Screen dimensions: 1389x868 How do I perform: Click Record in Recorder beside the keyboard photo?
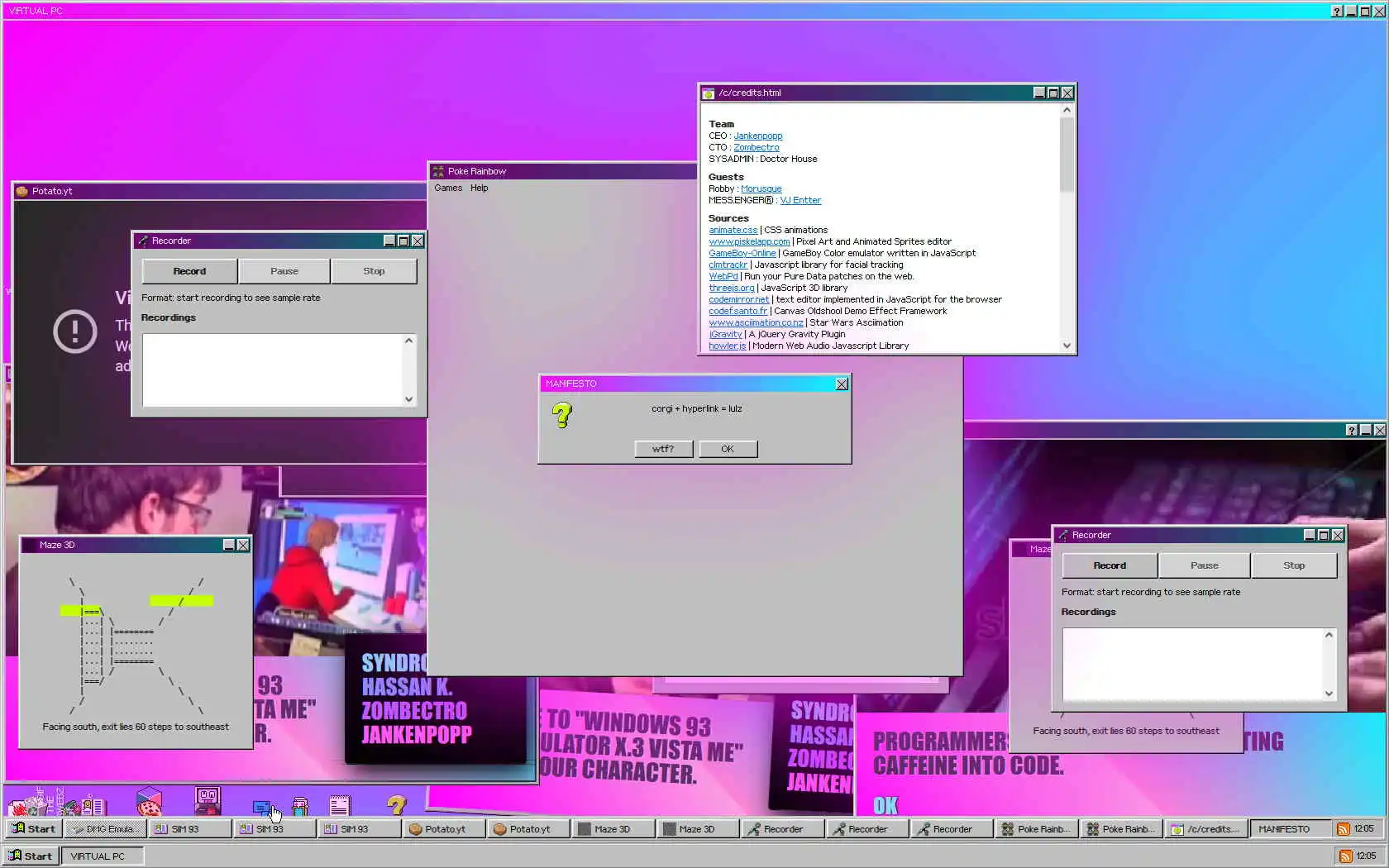click(x=1110, y=565)
